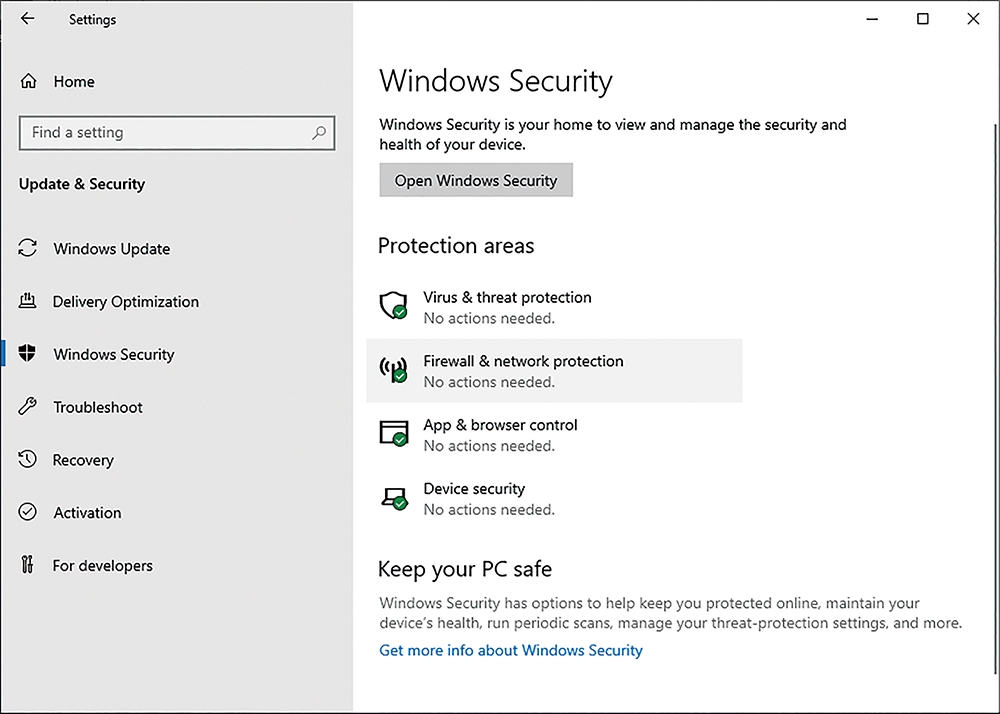Click Open Windows Security button

[x=476, y=180]
